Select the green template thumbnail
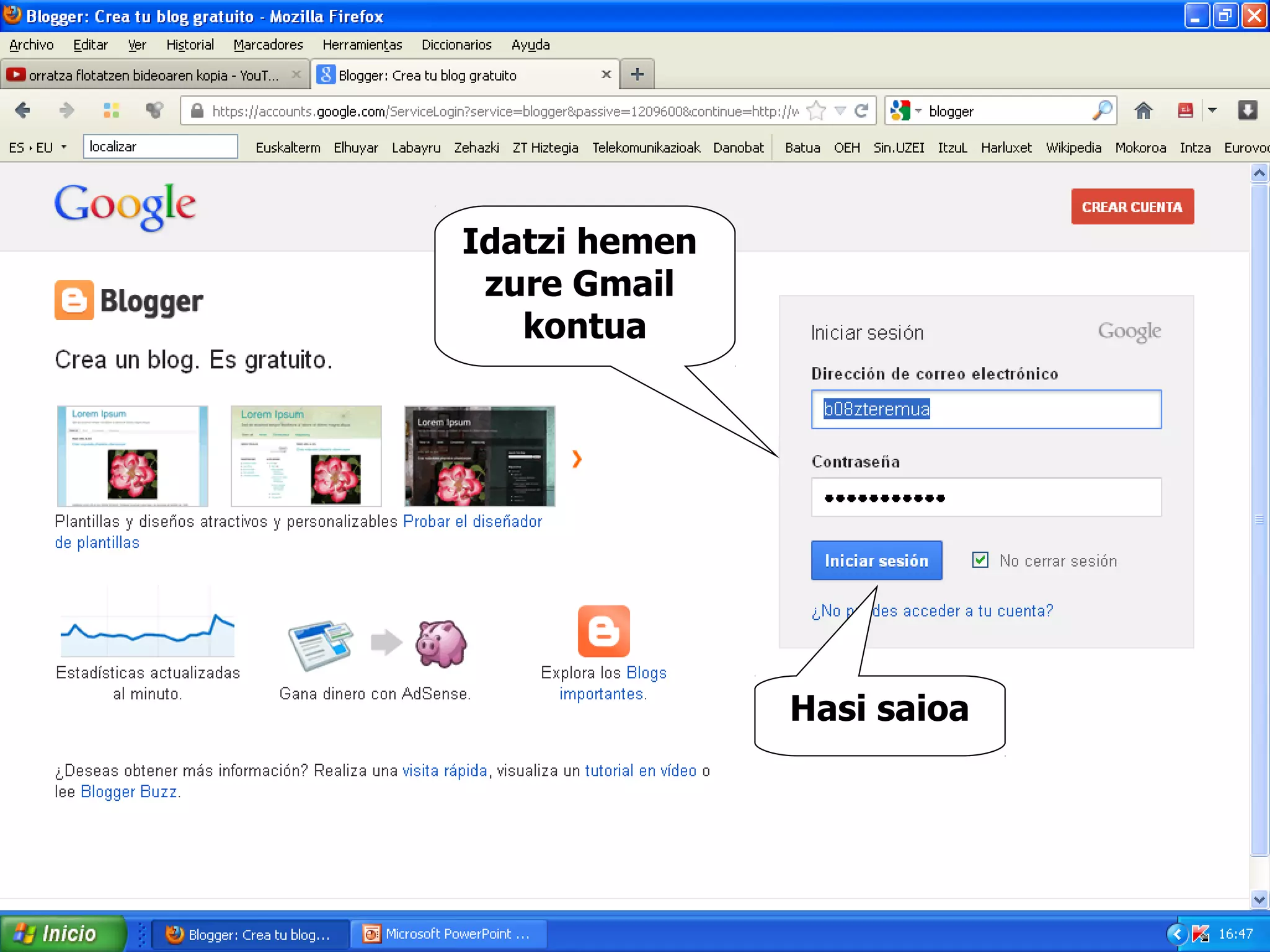Screen dimensions: 1270x952 pos(306,456)
